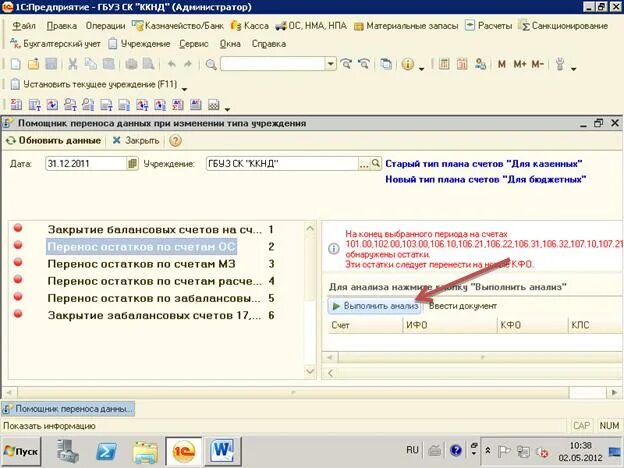Open the PowerShell taskbar icon
Screen dimensions: 624x468
(106, 452)
